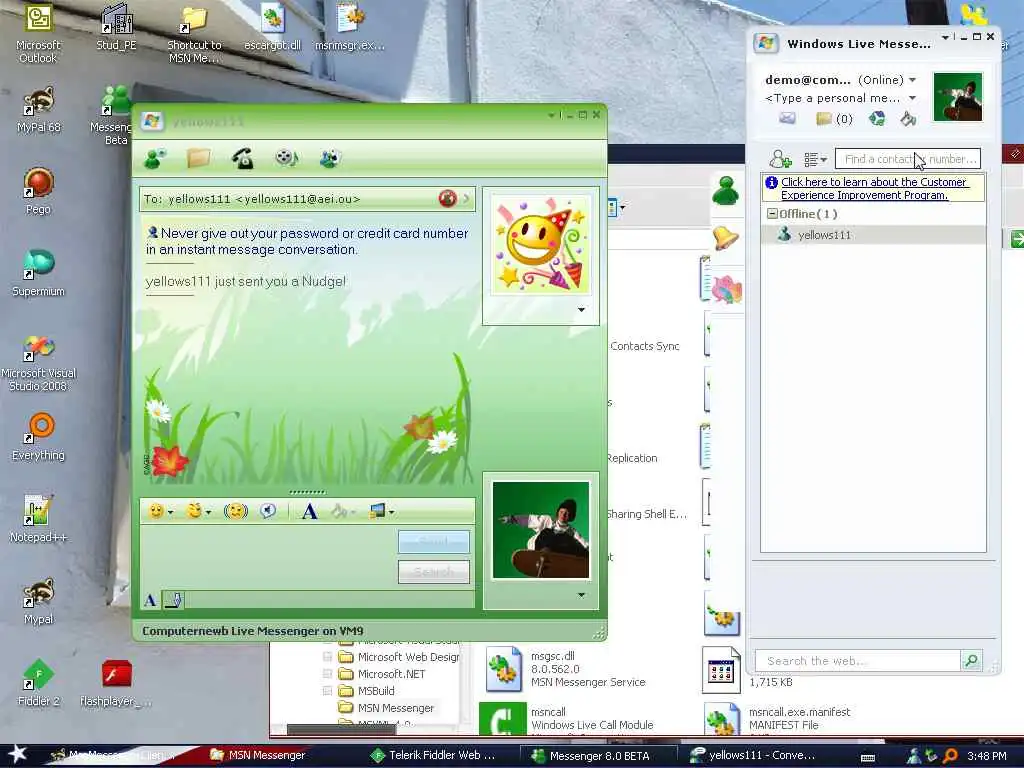Click inside the message typing area

click(x=268, y=556)
